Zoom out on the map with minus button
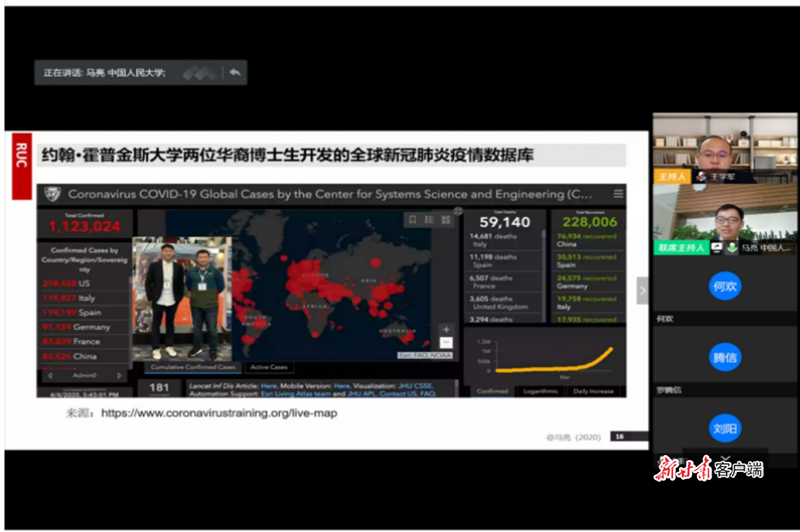The height and width of the screenshot is (532, 800). tap(446, 343)
